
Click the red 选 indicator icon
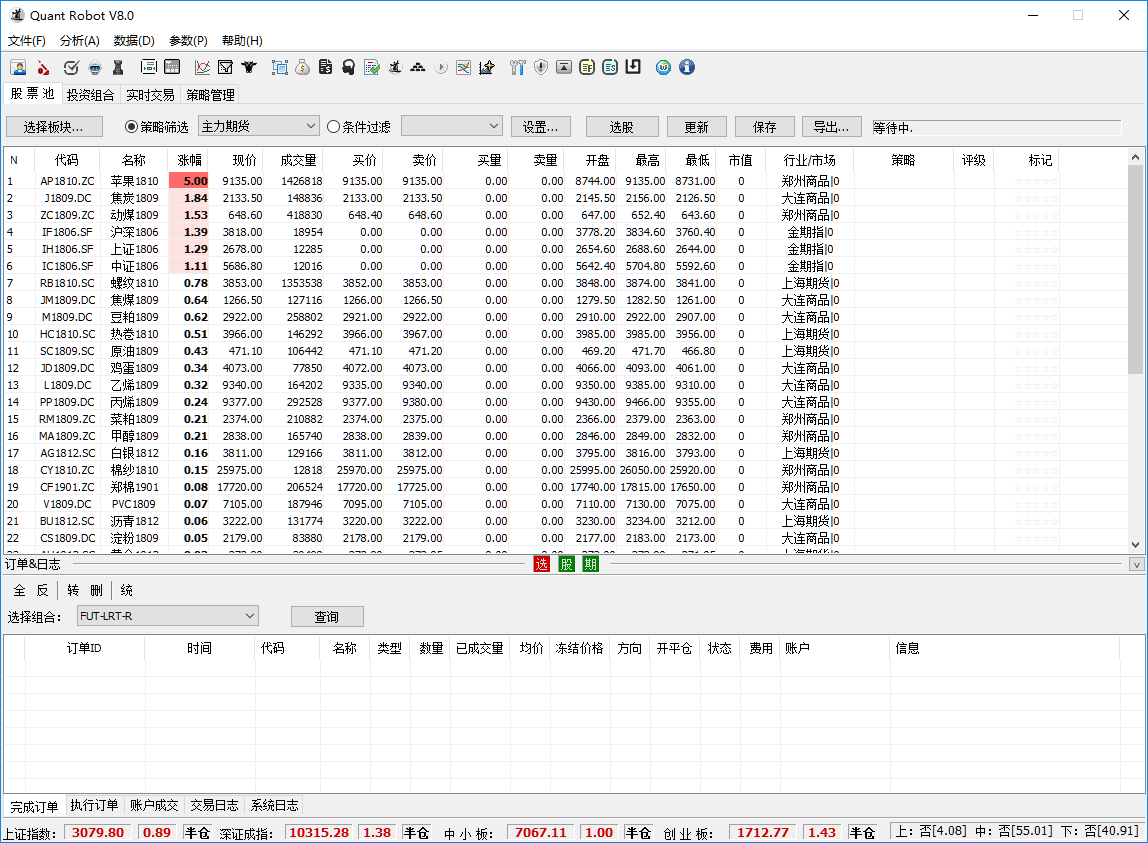click(x=542, y=564)
